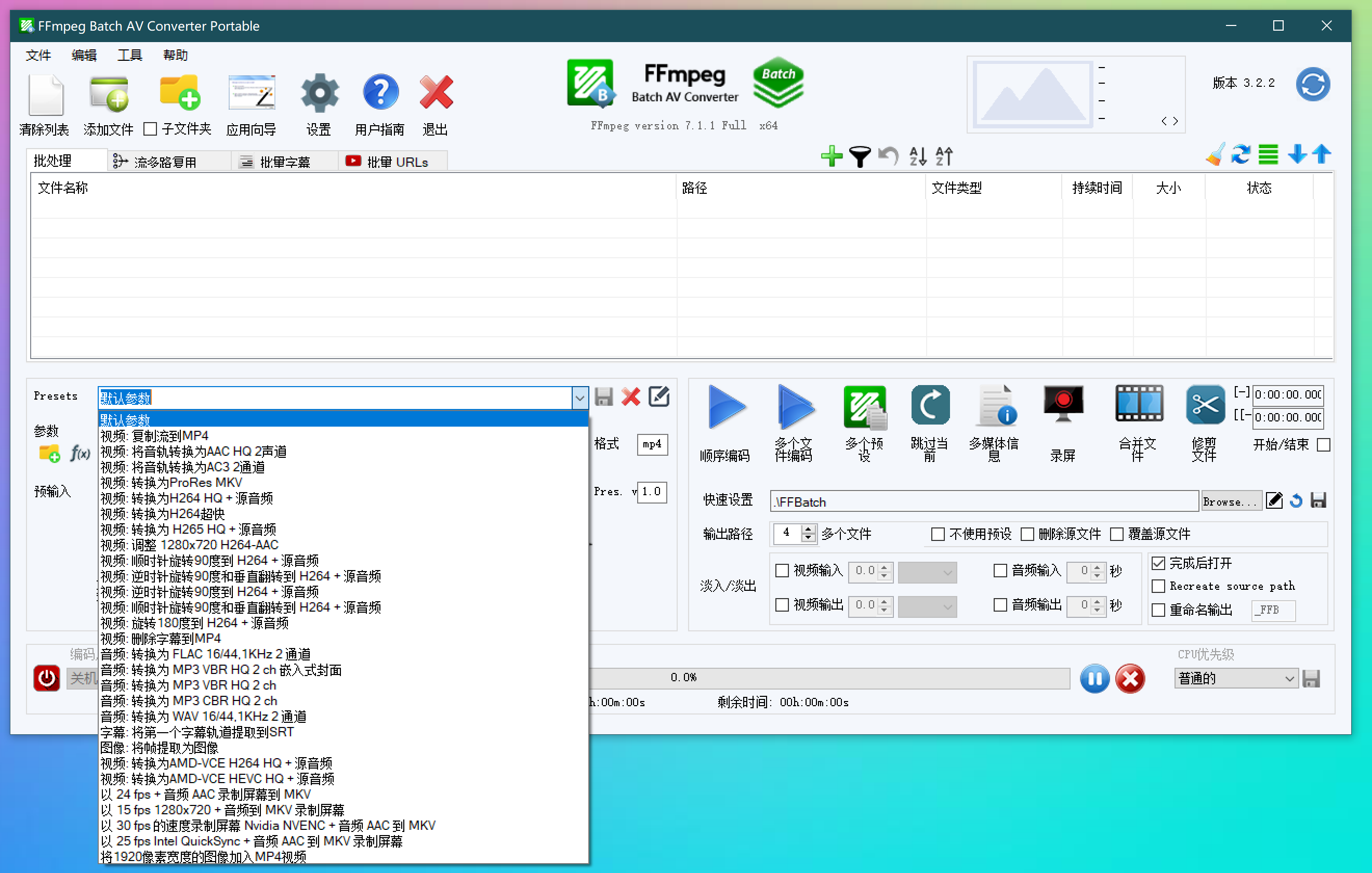
Task: Open the CPU优先级 普通的 dropdown
Action: tap(1236, 678)
